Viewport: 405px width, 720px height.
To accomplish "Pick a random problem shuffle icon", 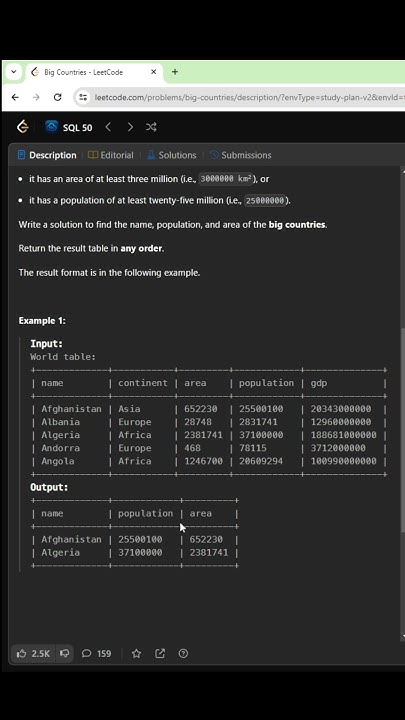I will pos(151,127).
